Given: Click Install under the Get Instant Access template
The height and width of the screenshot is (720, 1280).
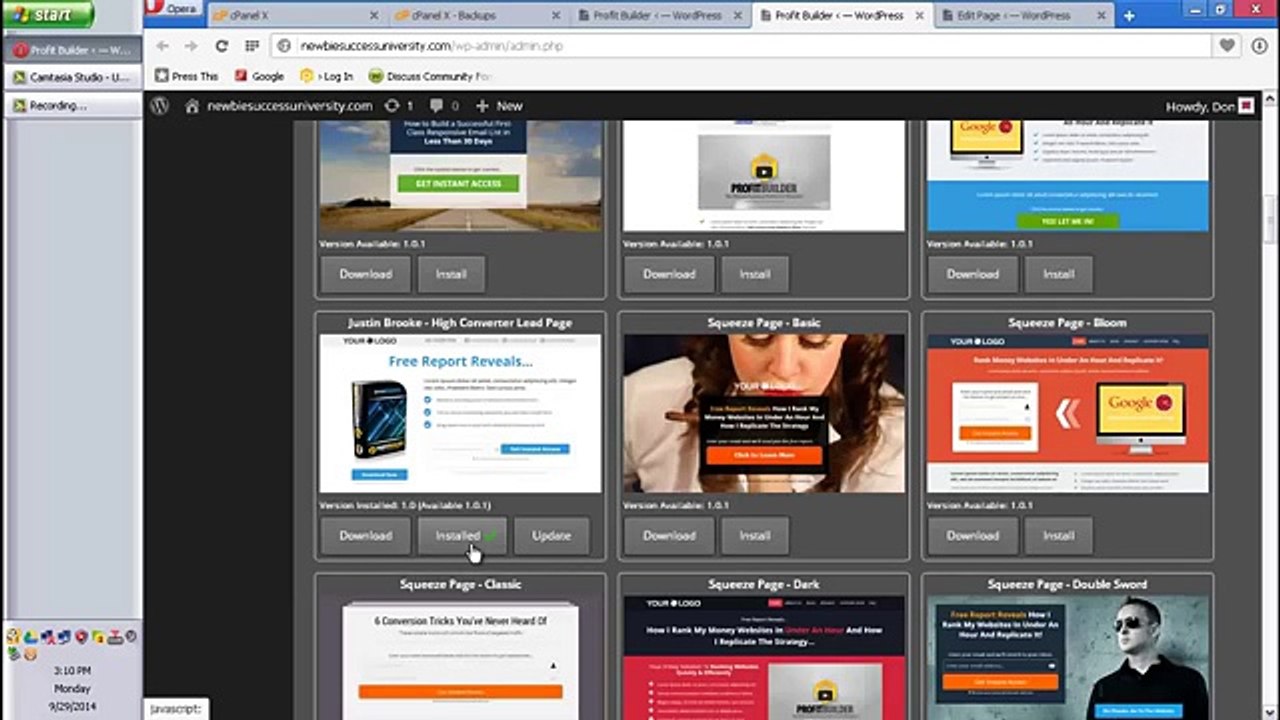Looking at the screenshot, I should click(x=451, y=274).
